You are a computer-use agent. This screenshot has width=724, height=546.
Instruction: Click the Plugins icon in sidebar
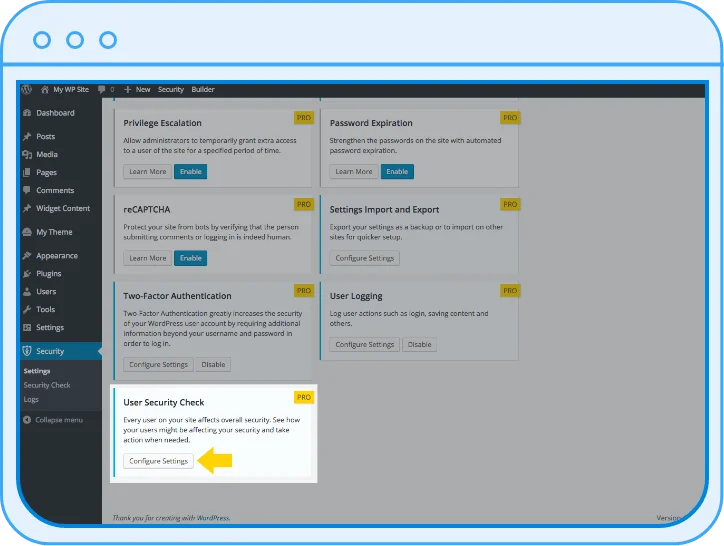pyautogui.click(x=27, y=273)
